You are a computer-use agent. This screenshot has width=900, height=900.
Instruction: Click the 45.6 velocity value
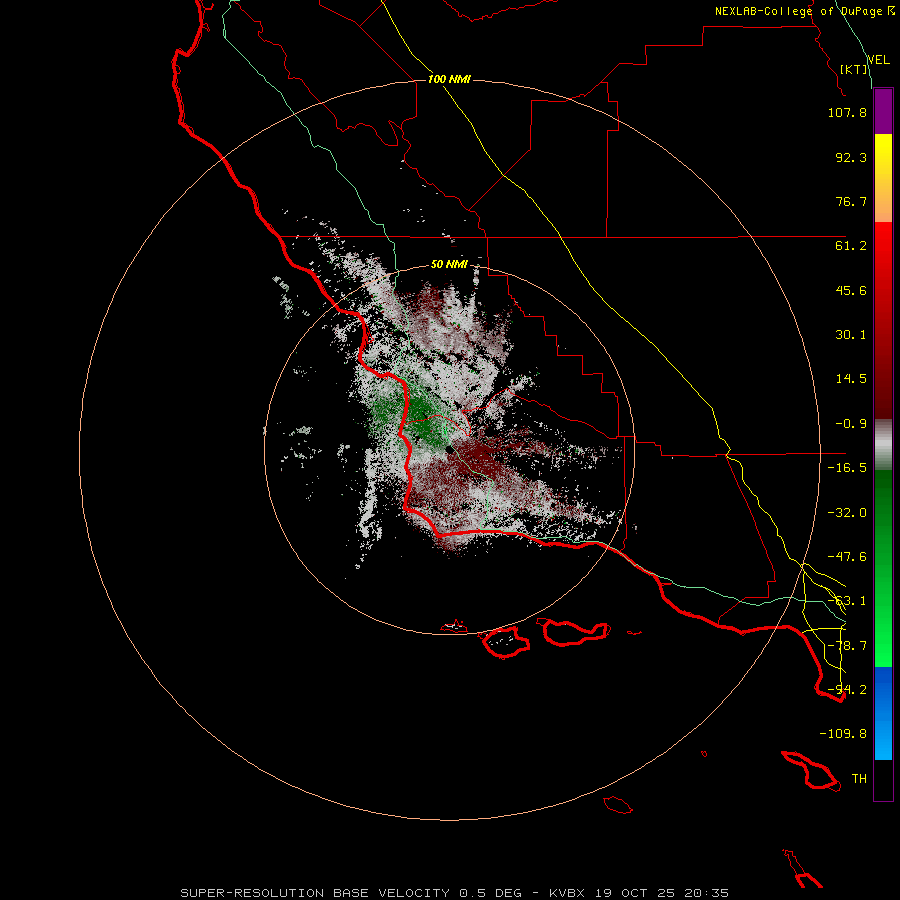851,290
